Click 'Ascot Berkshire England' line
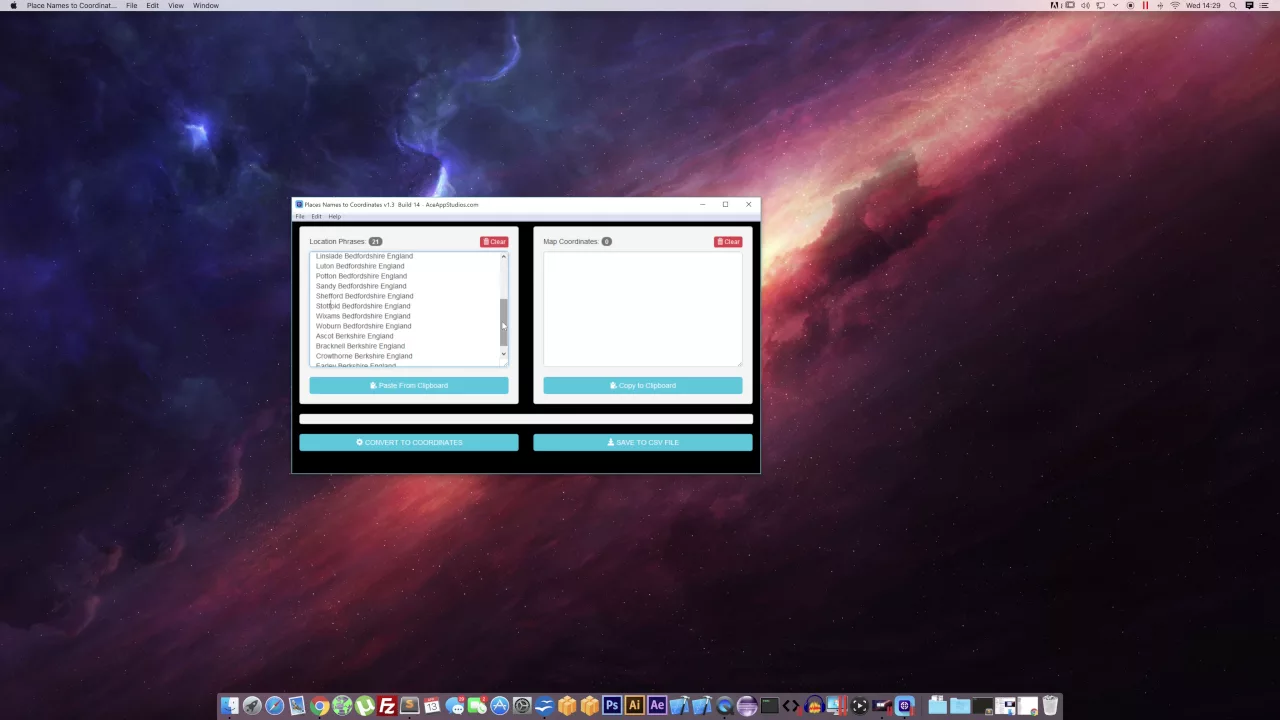Image resolution: width=1280 pixels, height=720 pixels. 354,336
